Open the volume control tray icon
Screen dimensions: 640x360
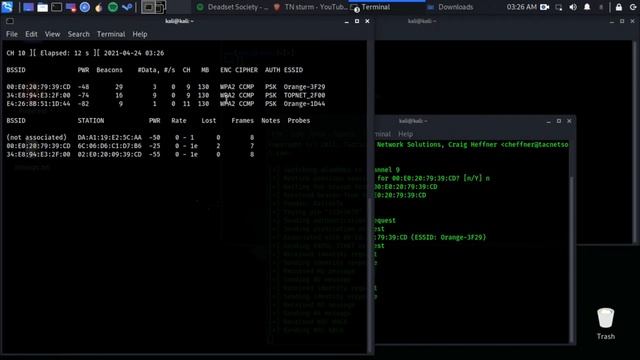coord(573,7)
